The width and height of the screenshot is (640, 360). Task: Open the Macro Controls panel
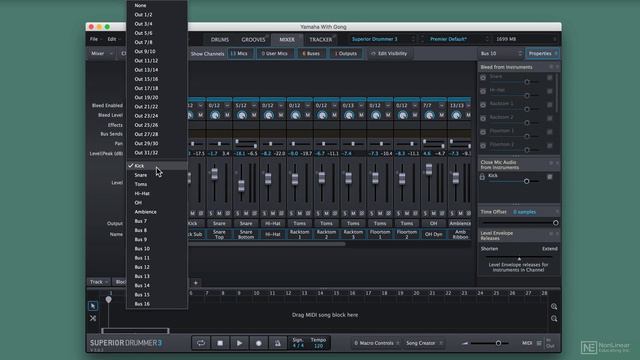point(376,343)
